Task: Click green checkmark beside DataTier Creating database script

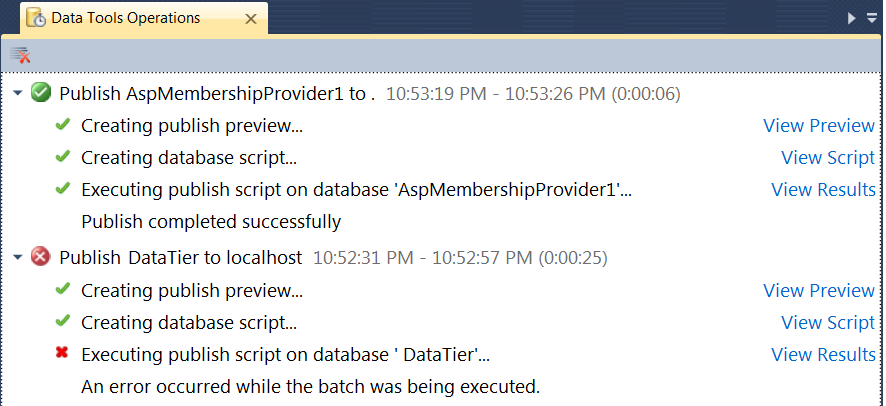Action: click(63, 321)
